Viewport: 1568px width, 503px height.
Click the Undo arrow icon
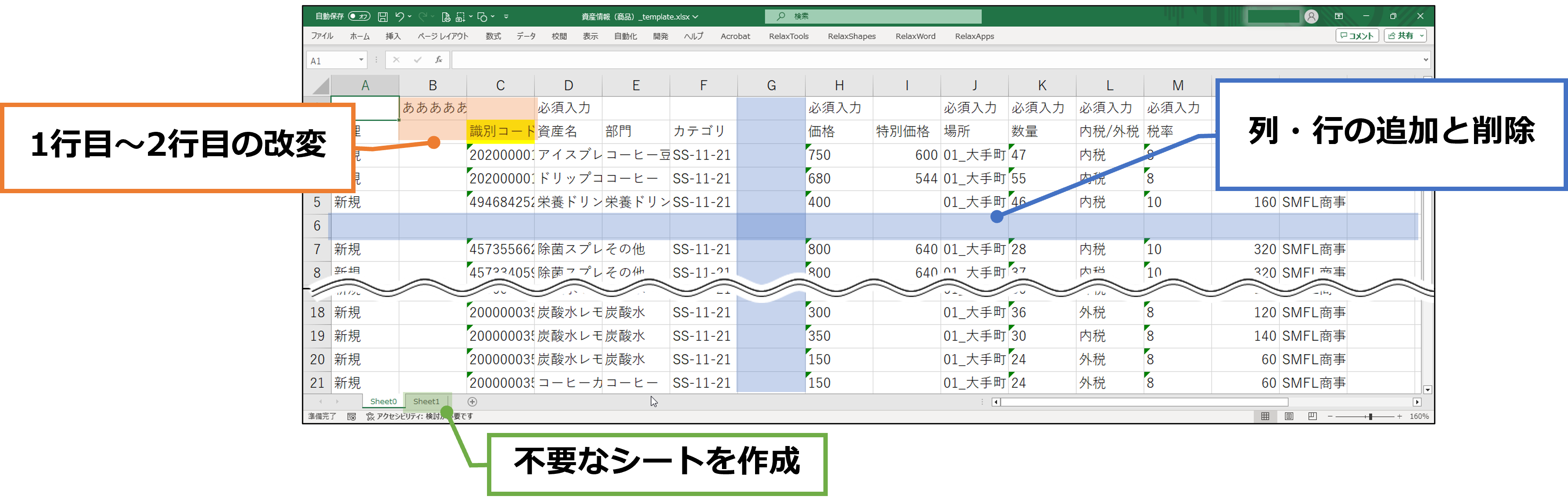click(x=400, y=17)
